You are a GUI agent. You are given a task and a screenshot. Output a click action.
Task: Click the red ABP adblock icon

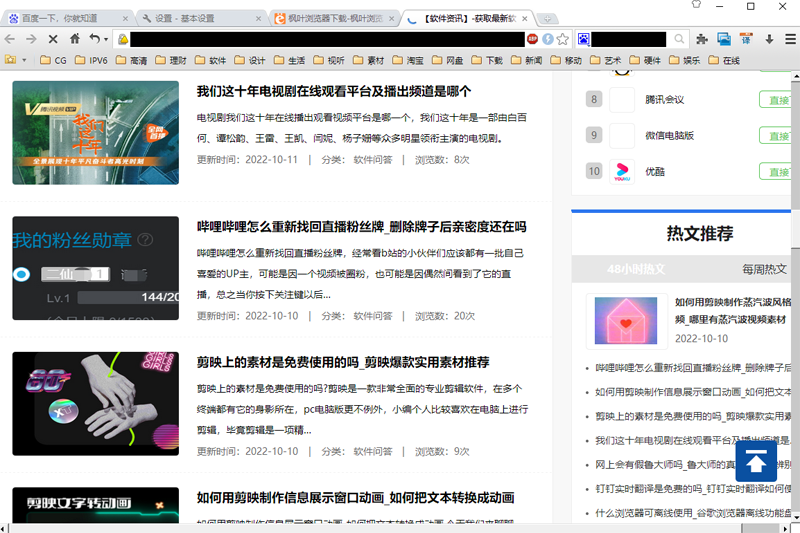532,39
